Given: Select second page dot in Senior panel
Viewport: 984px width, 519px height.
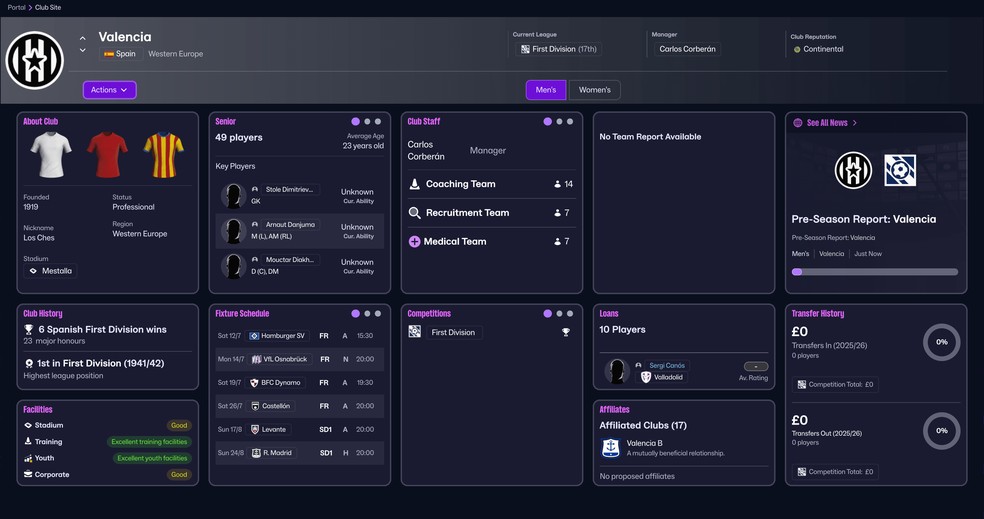Looking at the screenshot, I should pyautogui.click(x=367, y=122).
